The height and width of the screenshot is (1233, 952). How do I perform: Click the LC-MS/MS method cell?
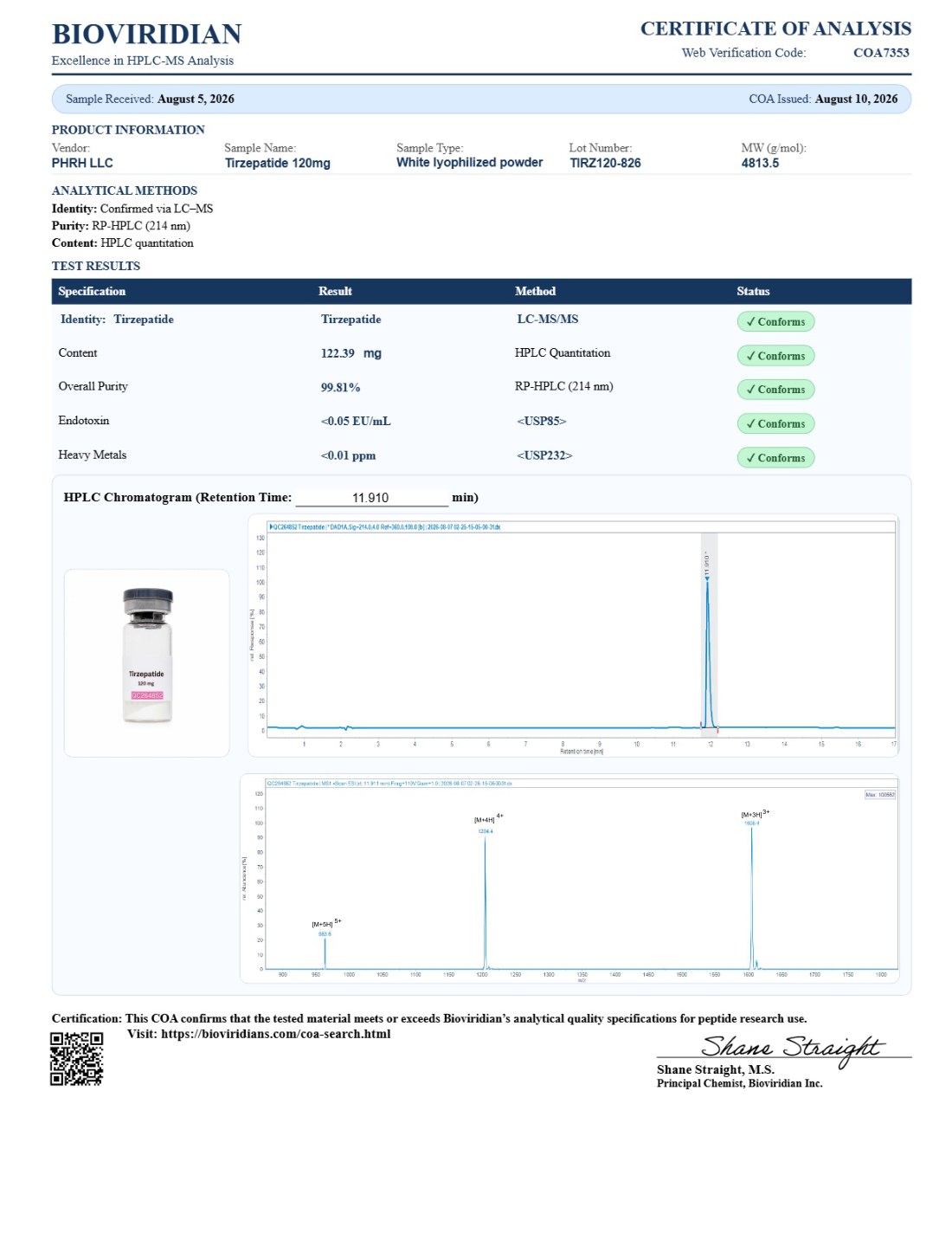[x=547, y=320]
